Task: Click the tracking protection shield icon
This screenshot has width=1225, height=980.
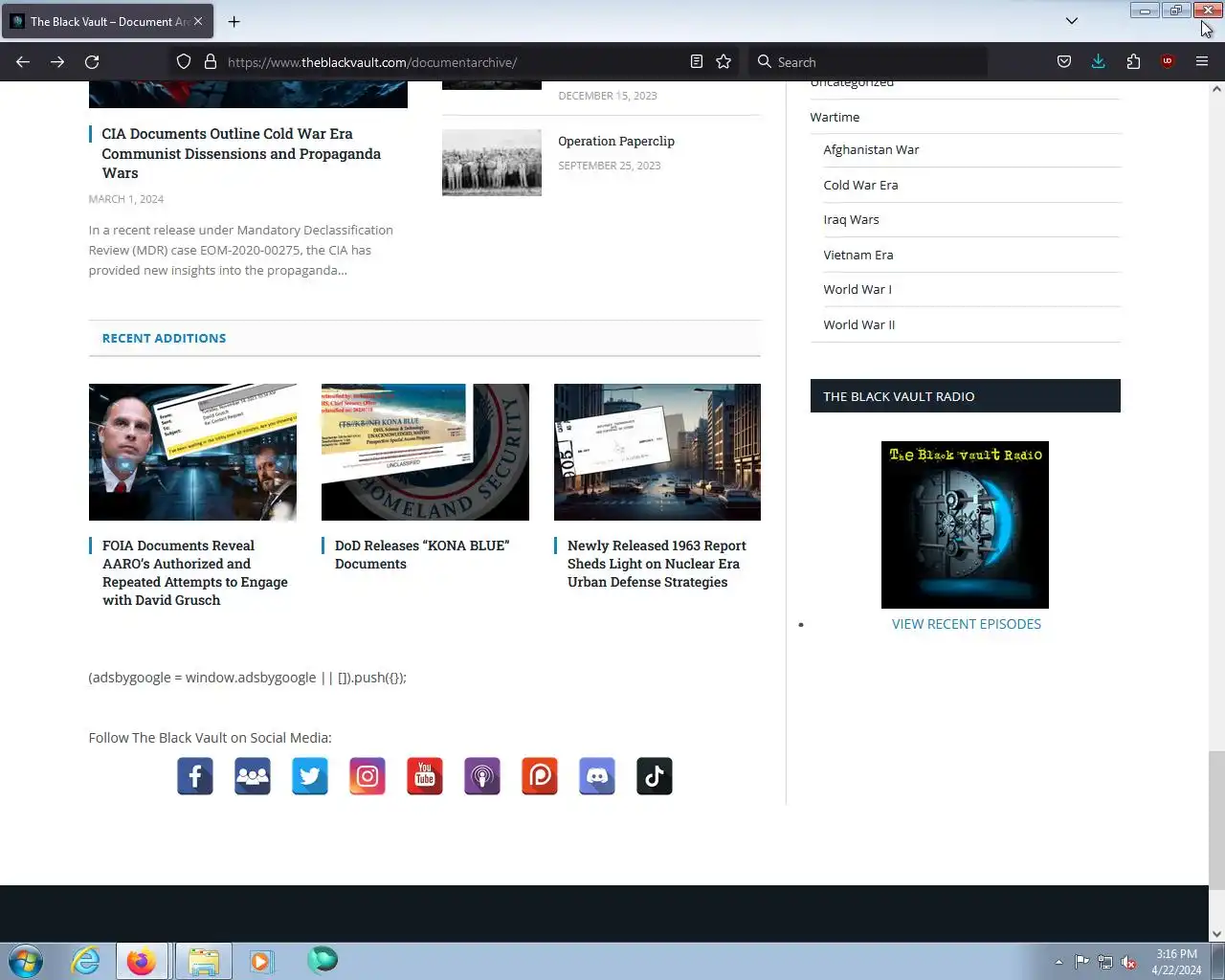Action: (184, 62)
